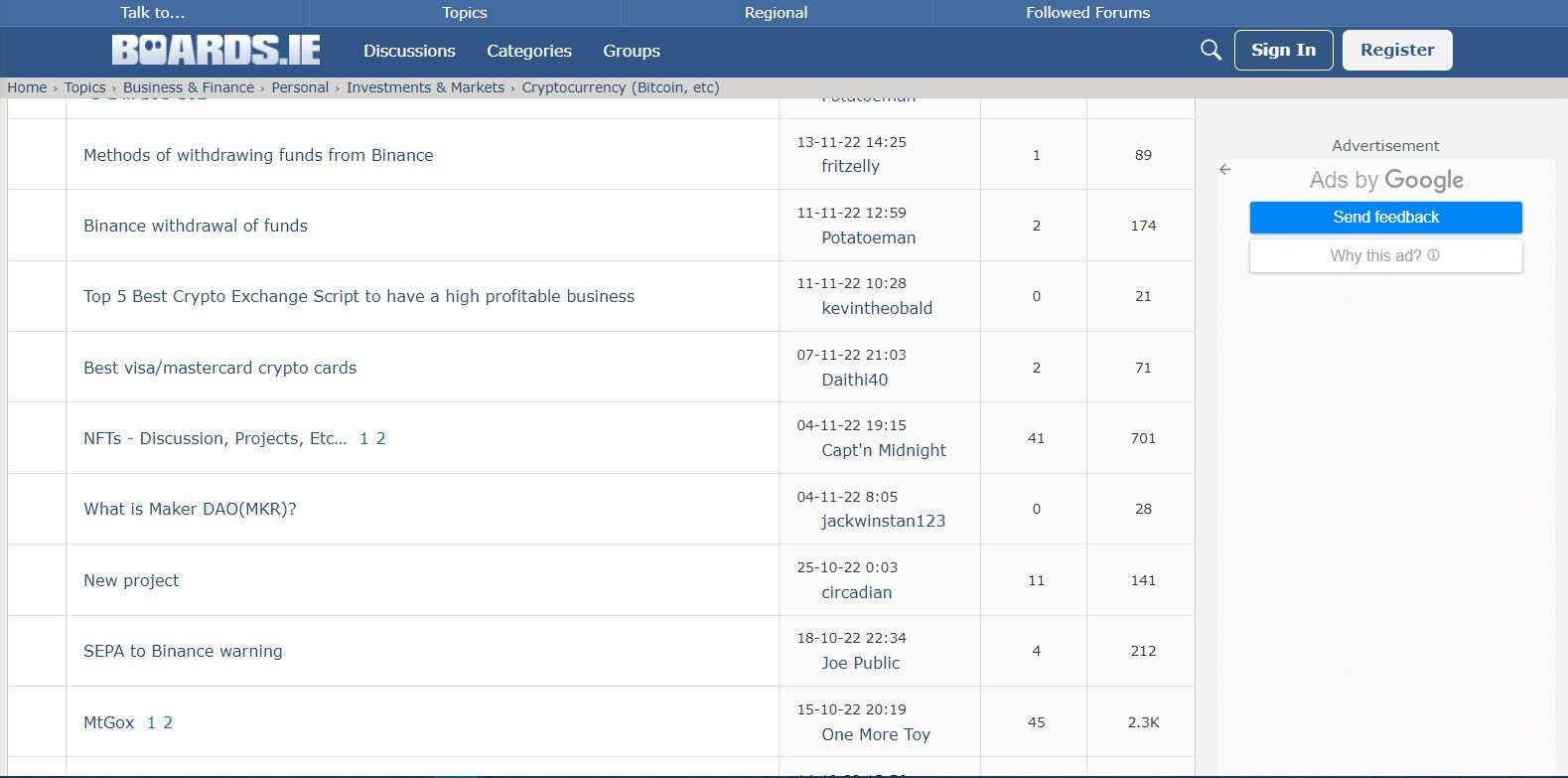Click the 701 views count
Screen dimensions: 1568x778
1143,438
